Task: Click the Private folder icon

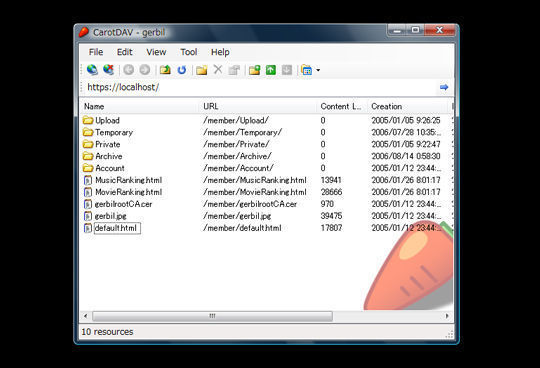Action: click(88, 144)
